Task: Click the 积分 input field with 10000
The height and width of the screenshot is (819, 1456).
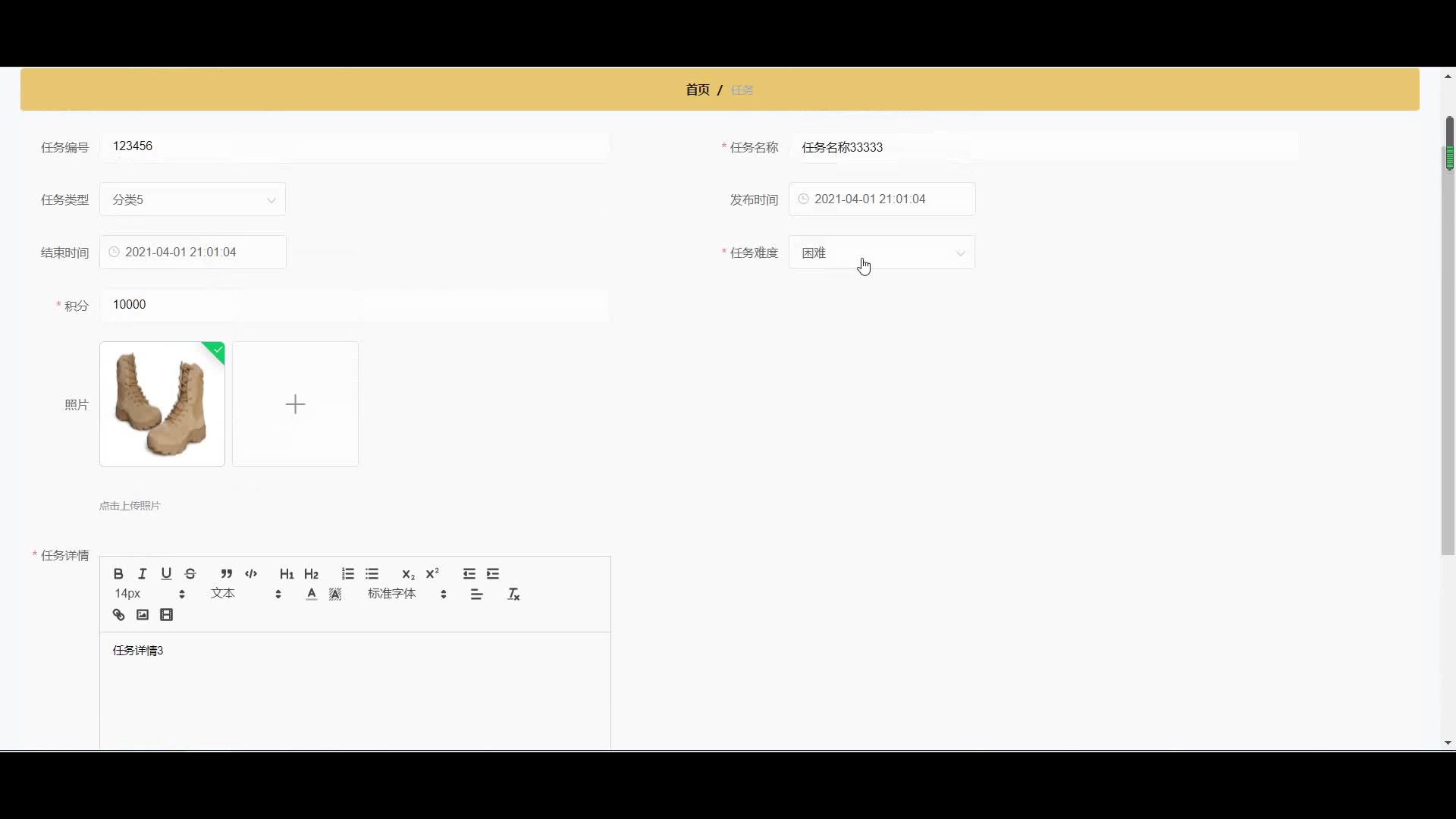Action: [x=354, y=305]
